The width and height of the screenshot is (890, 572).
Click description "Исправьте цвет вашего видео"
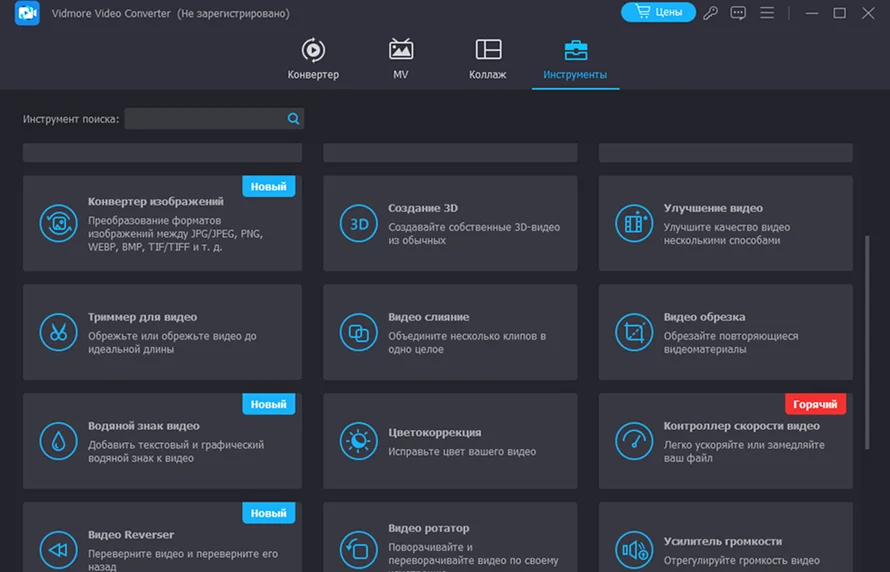(x=462, y=452)
